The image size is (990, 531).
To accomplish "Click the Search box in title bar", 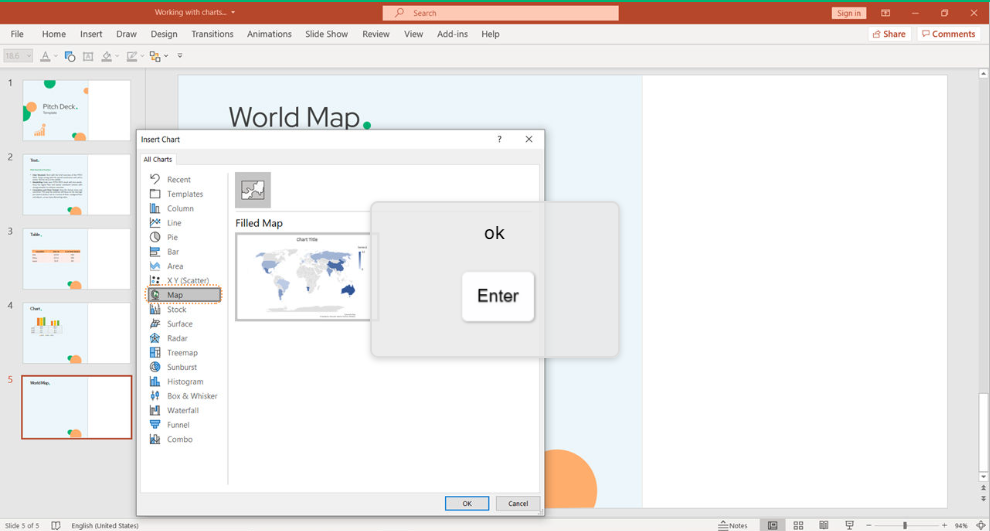I will point(500,13).
